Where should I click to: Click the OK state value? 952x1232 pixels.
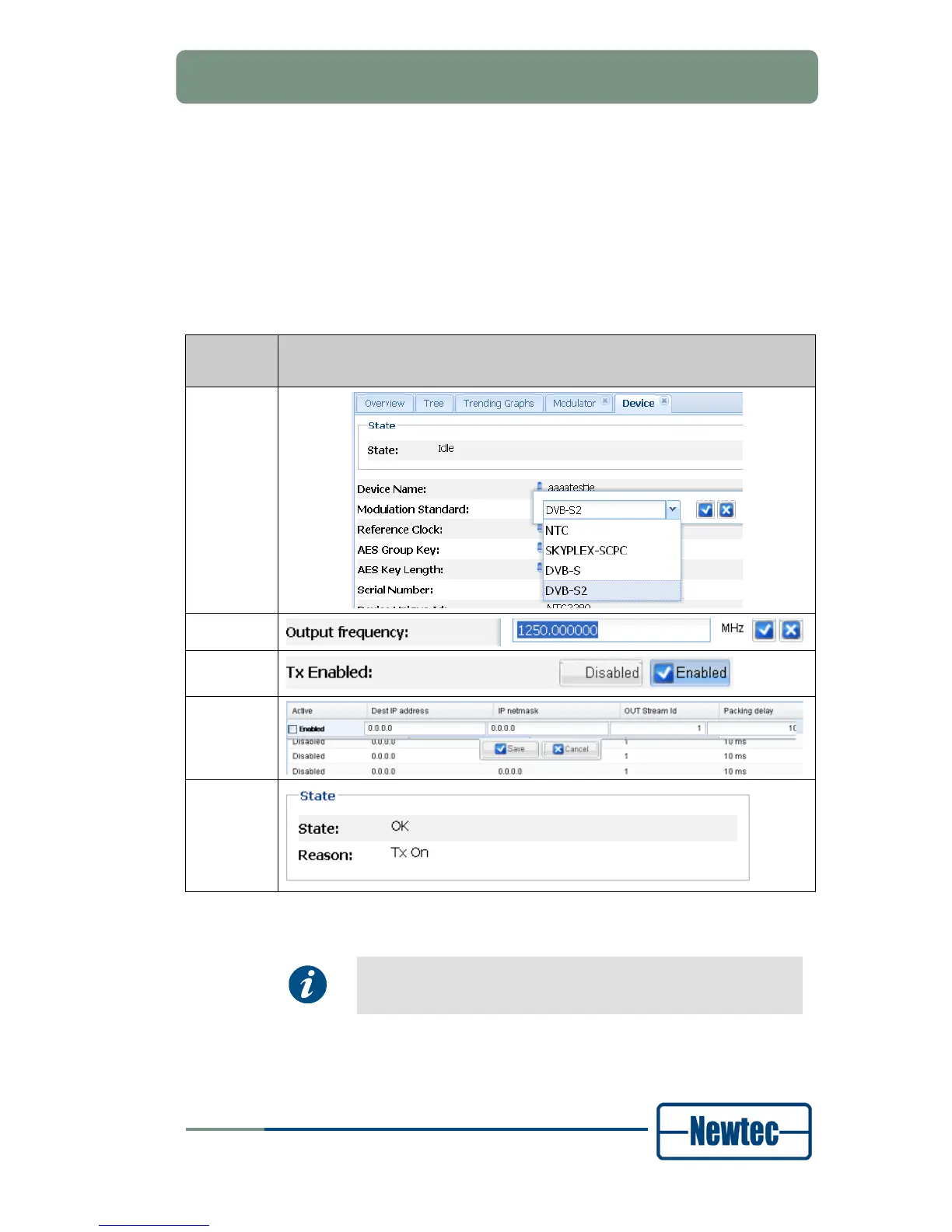coord(400,826)
